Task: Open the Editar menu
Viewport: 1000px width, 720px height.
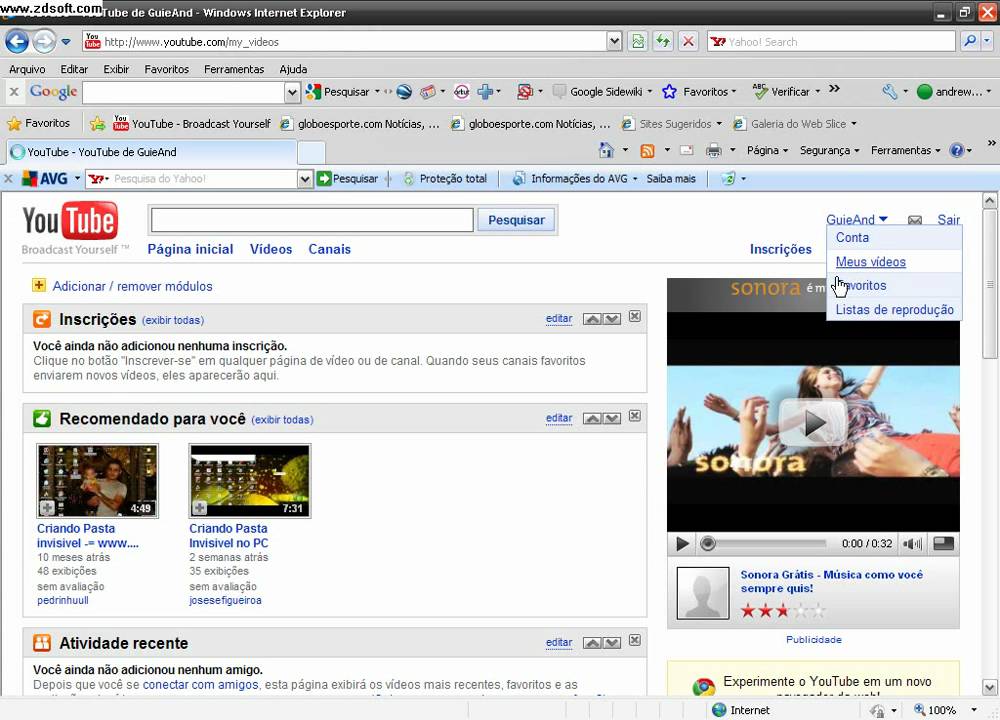Action: (74, 69)
